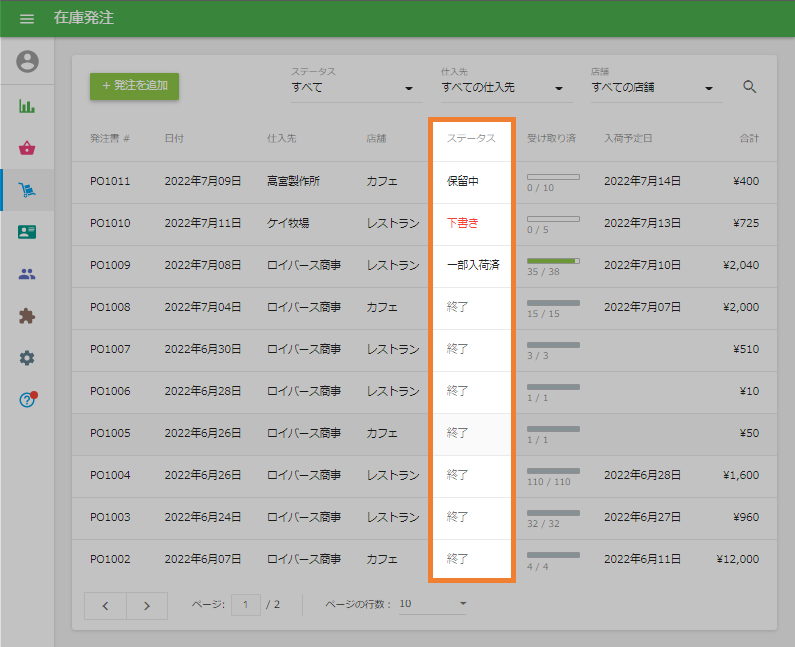
Task: Open the hamburger navigation menu
Action: (x=27, y=19)
